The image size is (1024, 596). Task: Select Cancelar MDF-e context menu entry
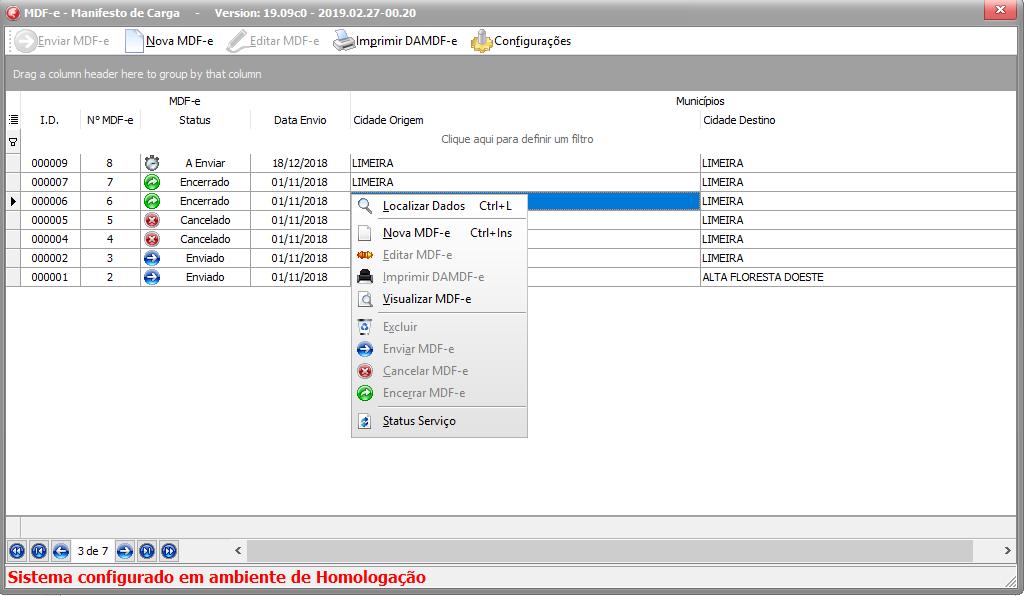[439, 371]
